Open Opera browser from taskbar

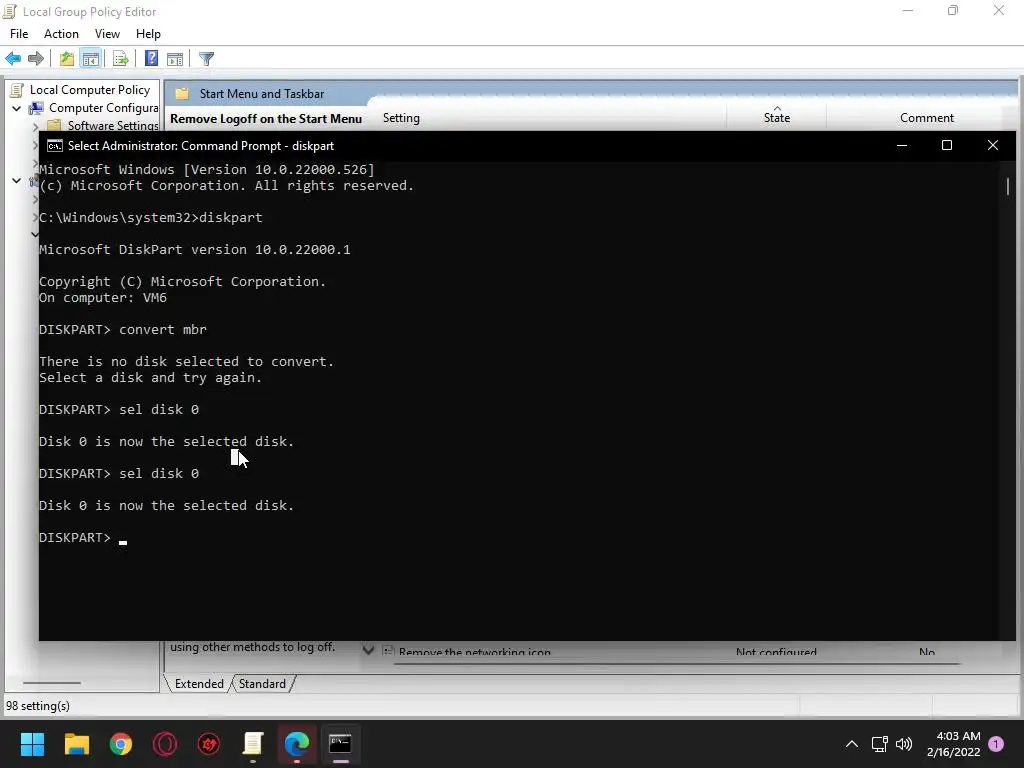click(165, 744)
